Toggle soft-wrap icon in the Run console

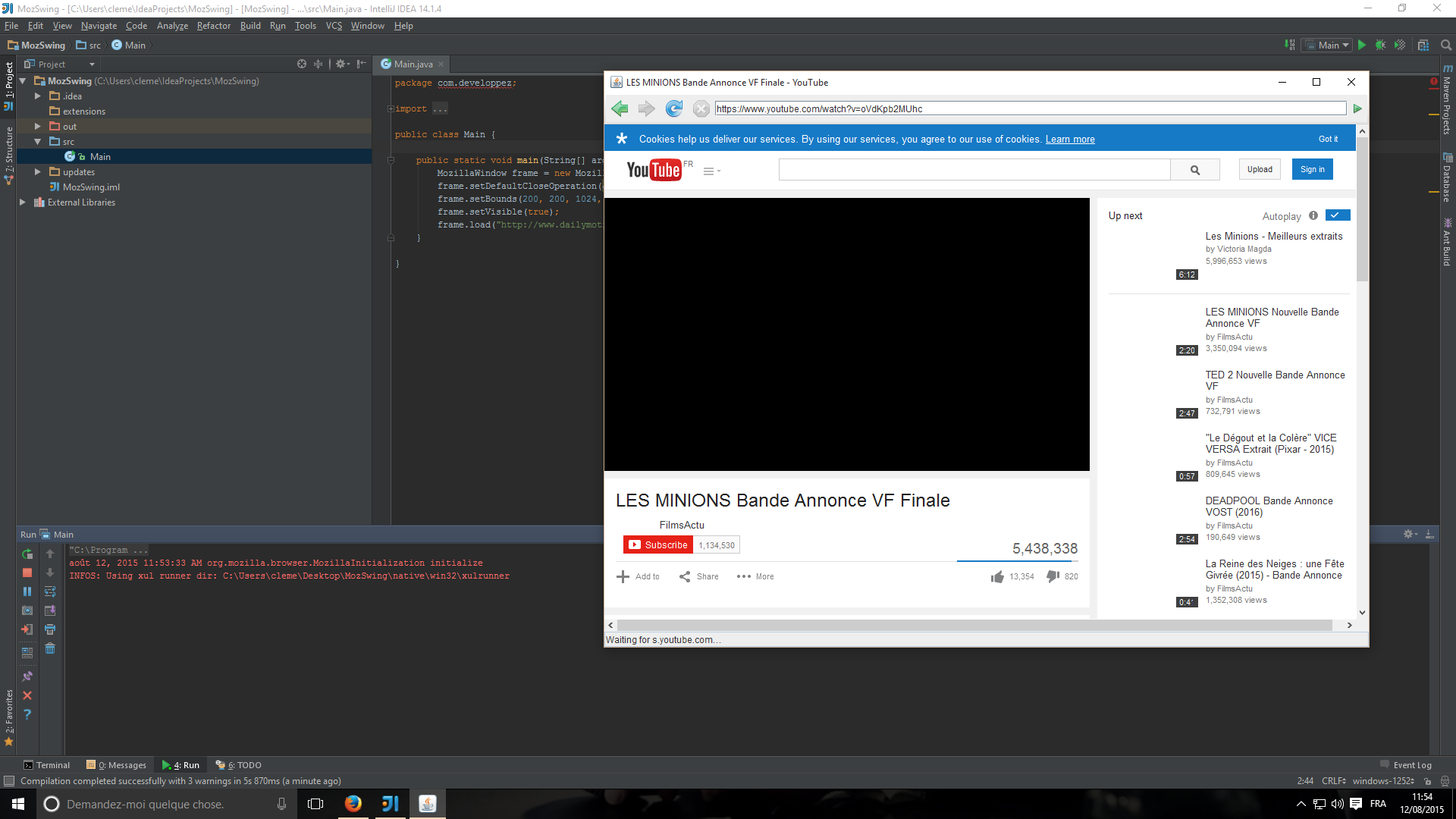[x=50, y=591]
